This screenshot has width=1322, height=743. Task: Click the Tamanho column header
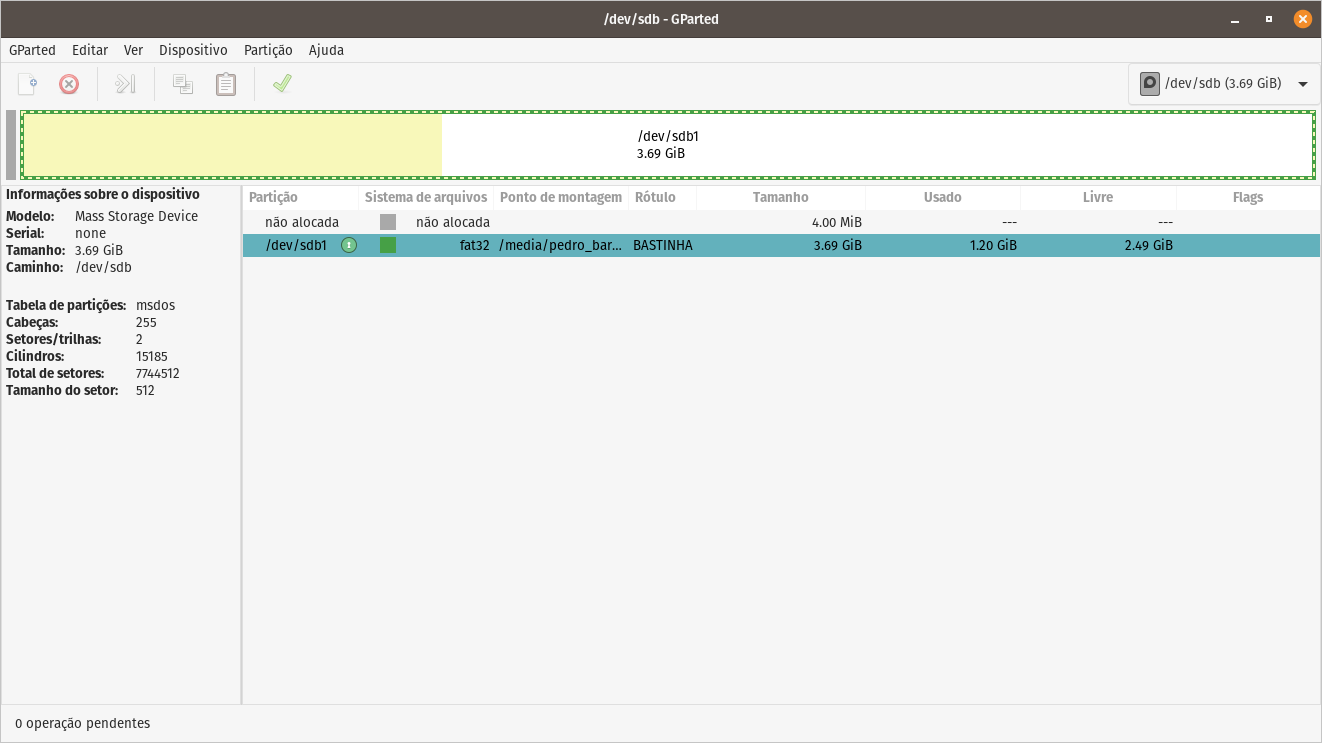(781, 198)
